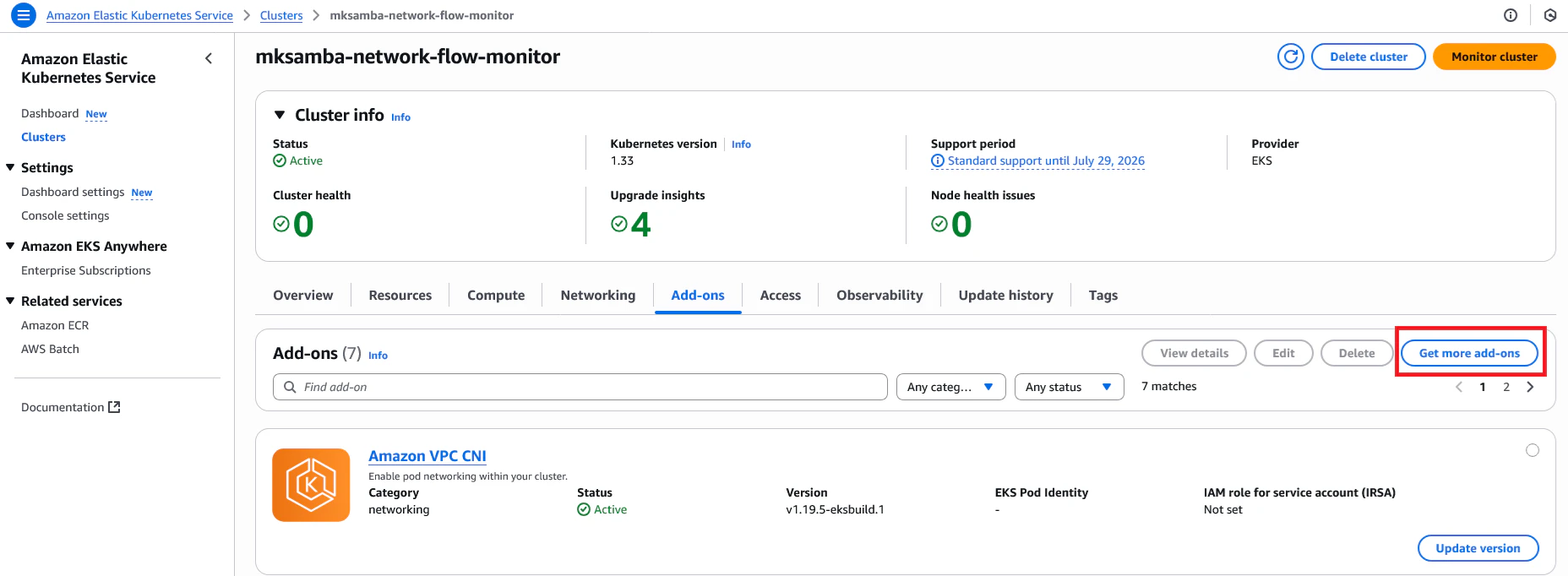This screenshot has width=1568, height=576.
Task: Click the Amazon VPC CNI add-on logo
Action: [x=311, y=485]
